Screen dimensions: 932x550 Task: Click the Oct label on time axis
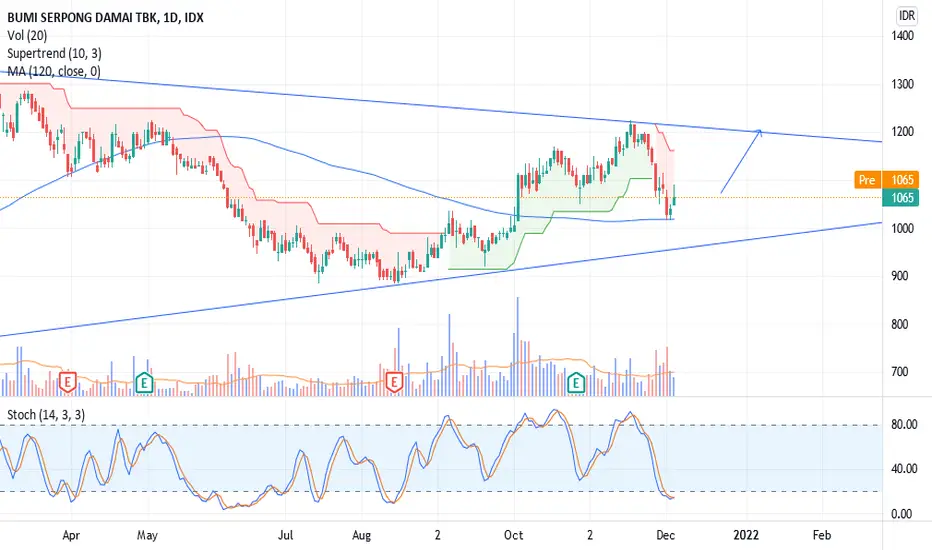click(x=514, y=535)
